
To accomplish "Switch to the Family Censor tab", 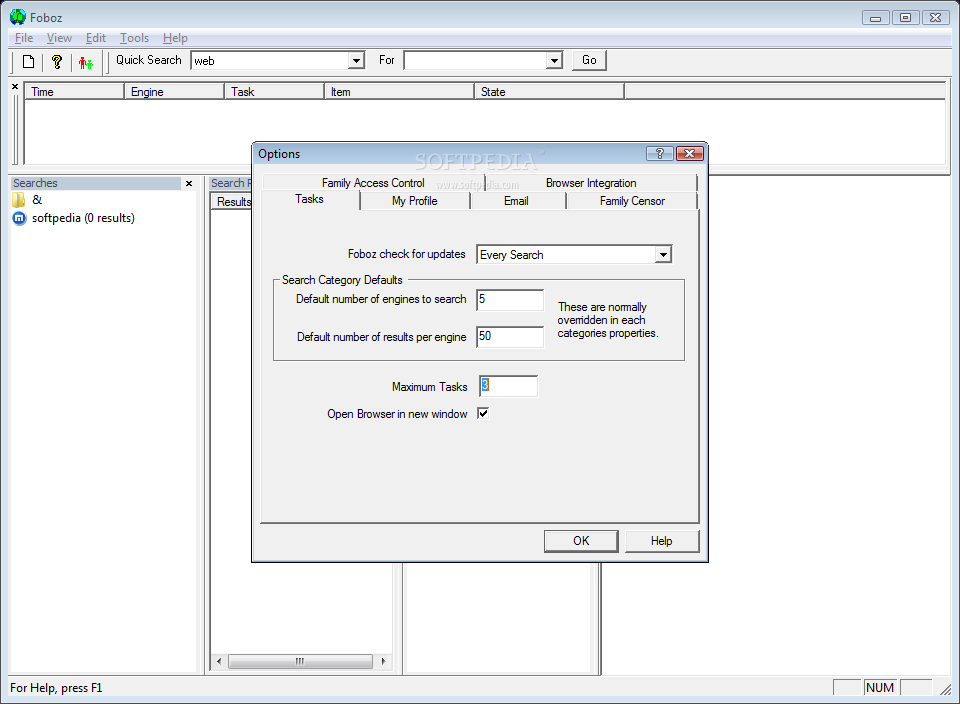I will click(x=632, y=201).
